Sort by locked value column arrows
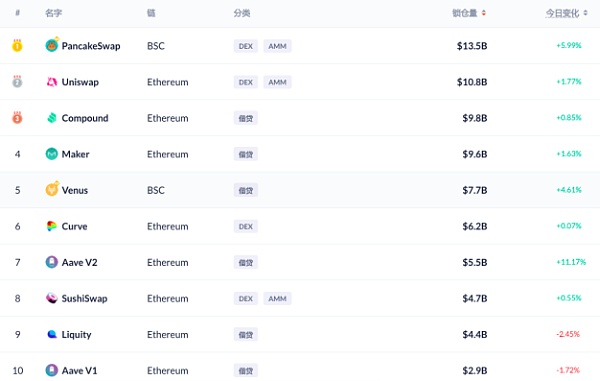This screenshot has width=600, height=381. coord(484,13)
